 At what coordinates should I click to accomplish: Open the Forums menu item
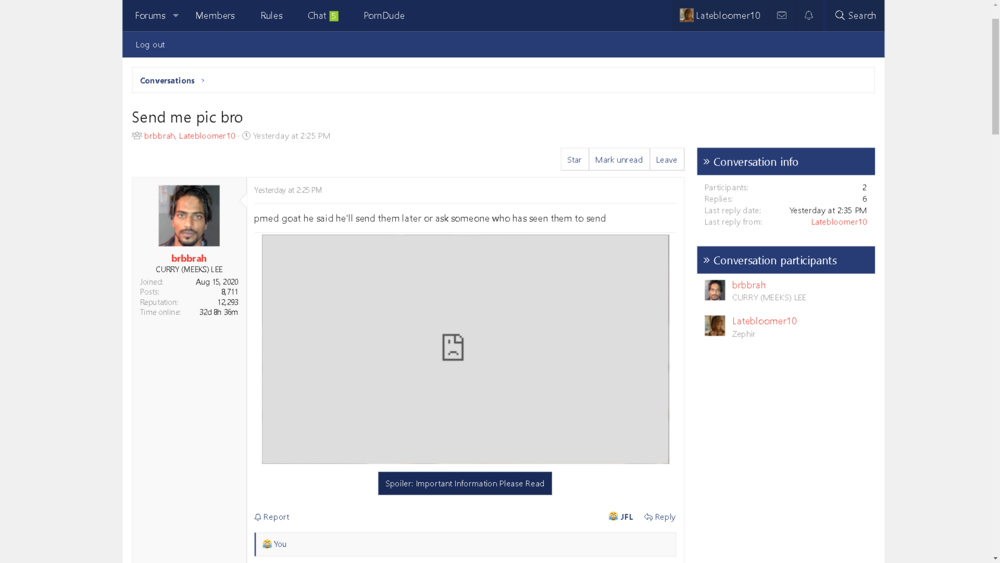[x=150, y=15]
